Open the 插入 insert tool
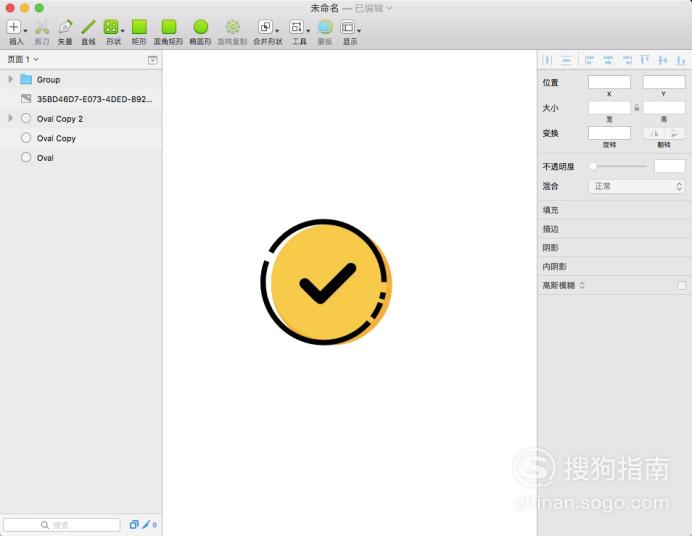The height and width of the screenshot is (536, 692). click(x=14, y=27)
